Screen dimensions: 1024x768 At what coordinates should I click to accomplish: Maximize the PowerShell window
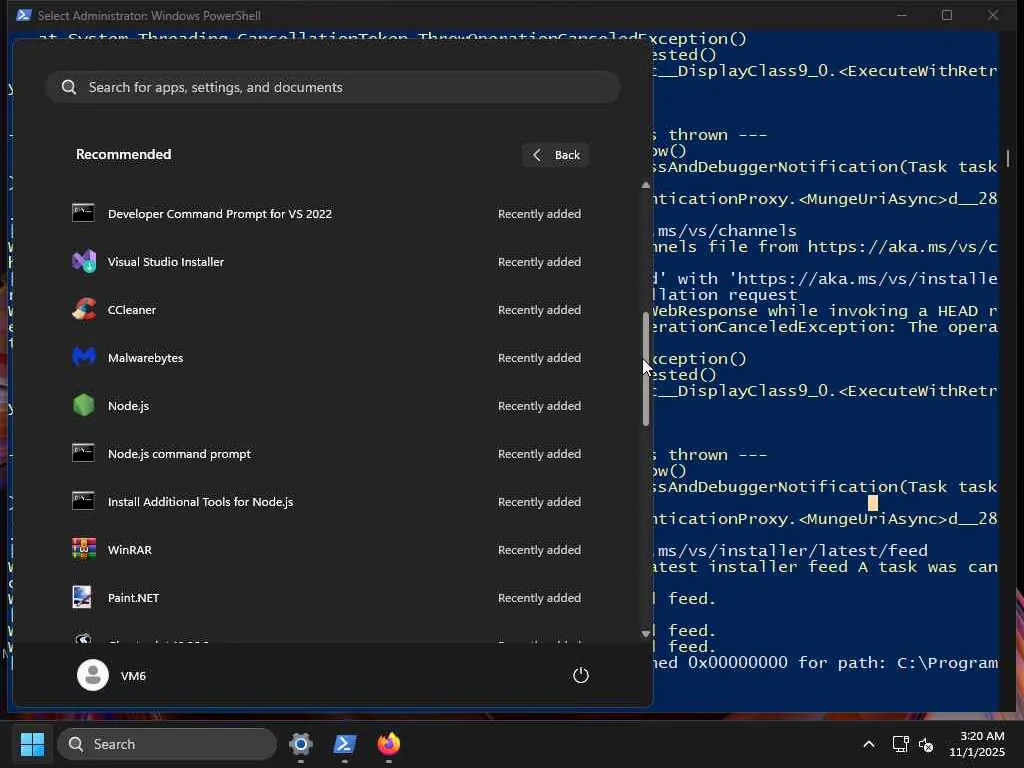click(947, 15)
